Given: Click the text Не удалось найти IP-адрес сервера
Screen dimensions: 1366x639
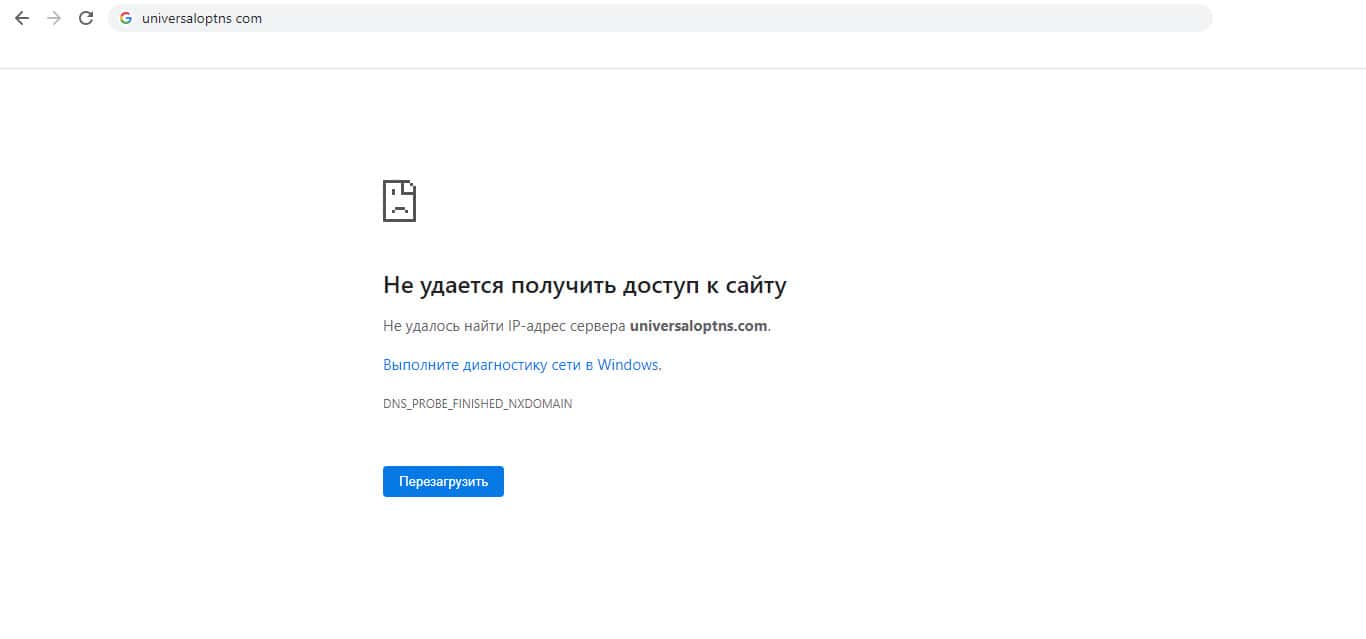Looking at the screenshot, I should pyautogui.click(x=504, y=326).
